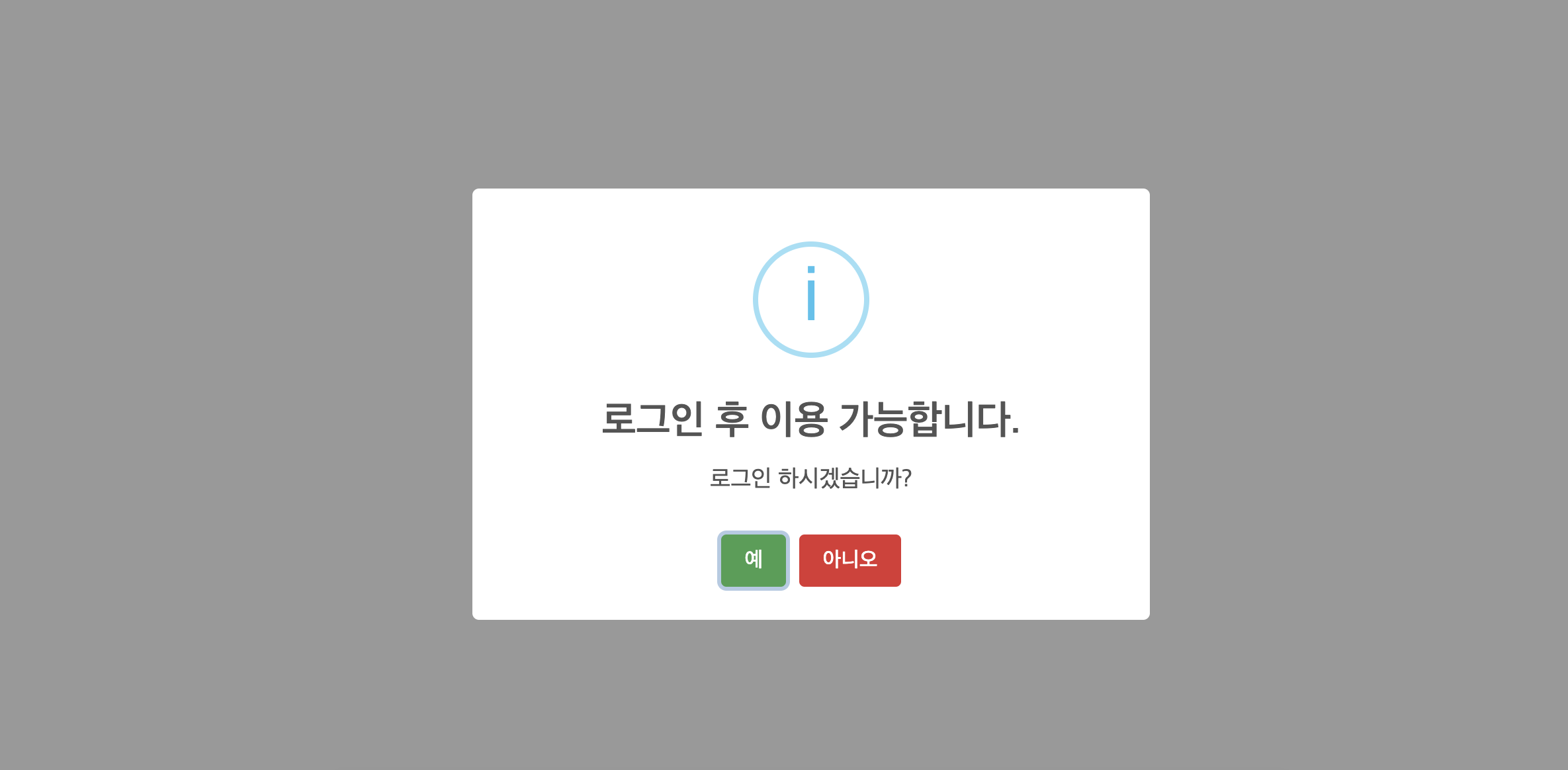
Task: Click the white dialog area beneath the buttons
Action: tap(811, 604)
